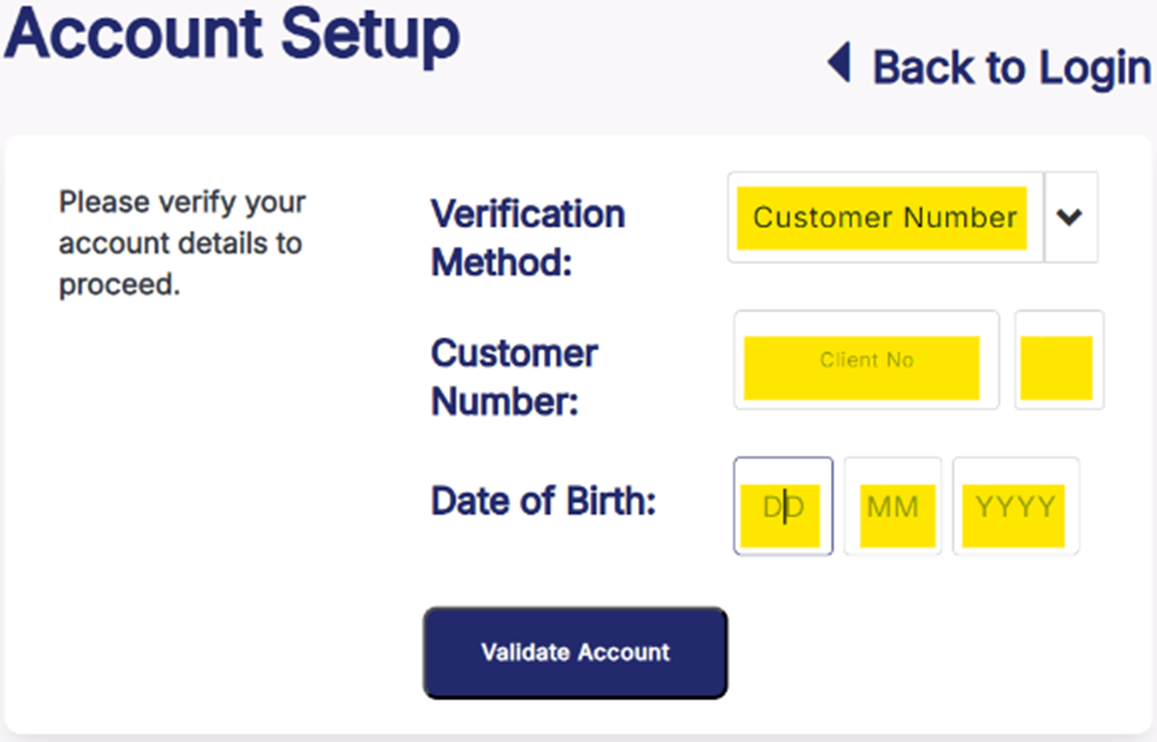Image resolution: width=1157 pixels, height=742 pixels.
Task: Click the back arrow triangle icon
Action: [839, 66]
